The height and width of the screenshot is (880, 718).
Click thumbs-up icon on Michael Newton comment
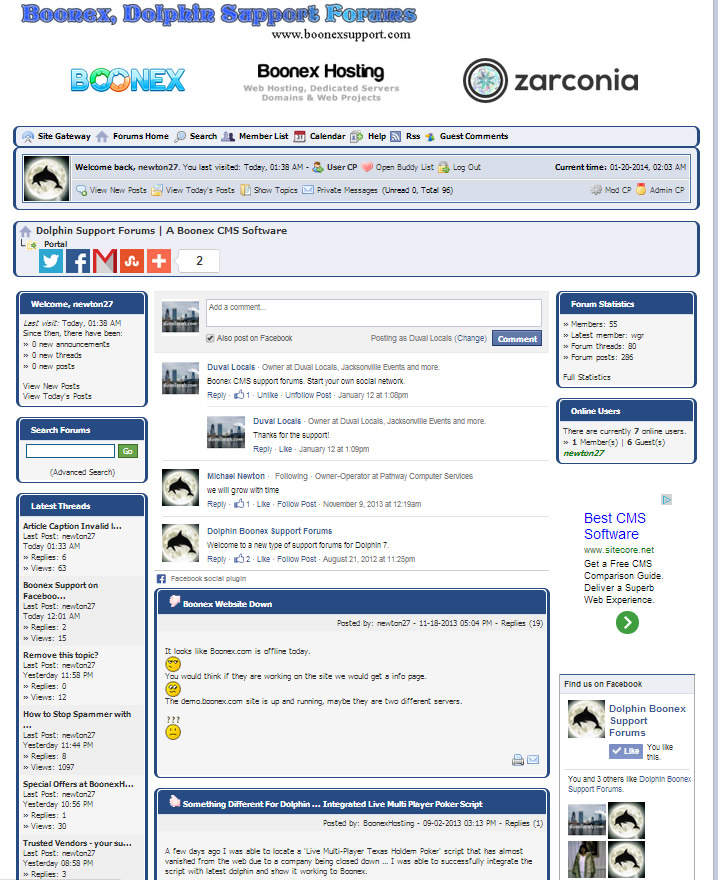pyautogui.click(x=239, y=503)
